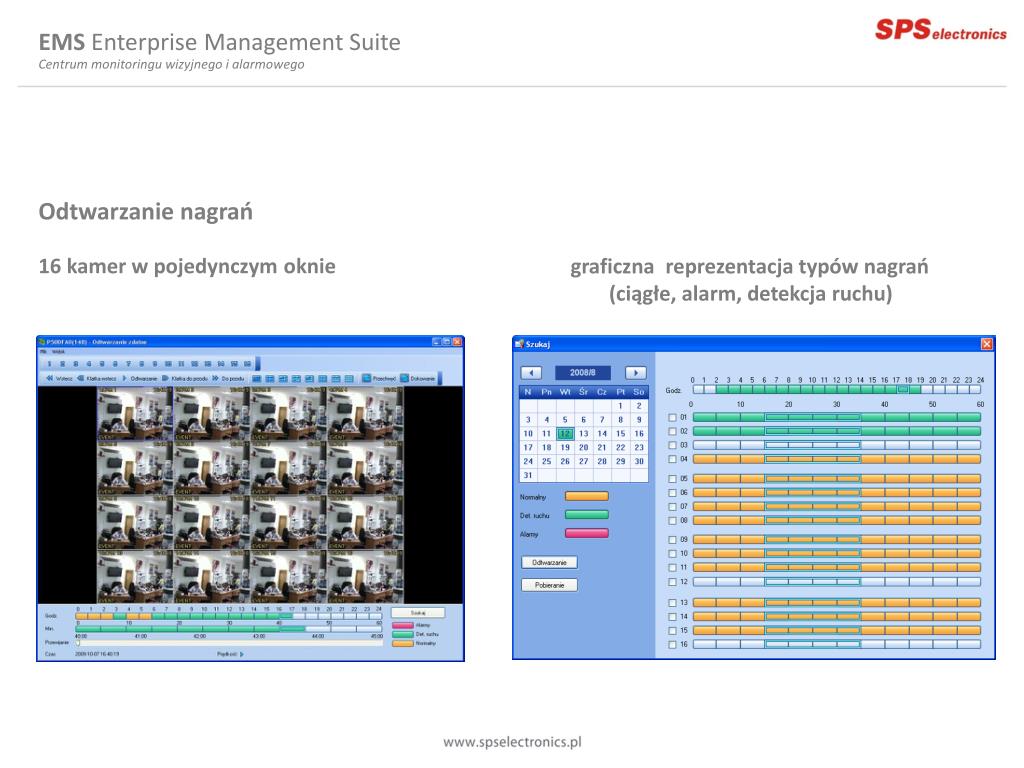Click channel 04 recording timeline bar
Screen dimensions: 1024x768
coord(837,460)
